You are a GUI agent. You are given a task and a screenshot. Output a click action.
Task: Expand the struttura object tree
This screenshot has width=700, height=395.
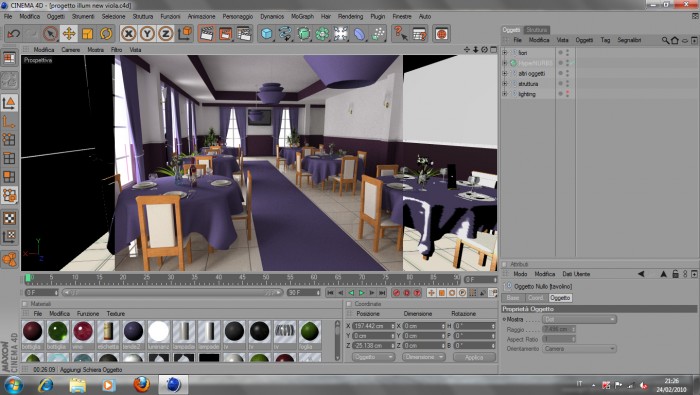[x=505, y=84]
